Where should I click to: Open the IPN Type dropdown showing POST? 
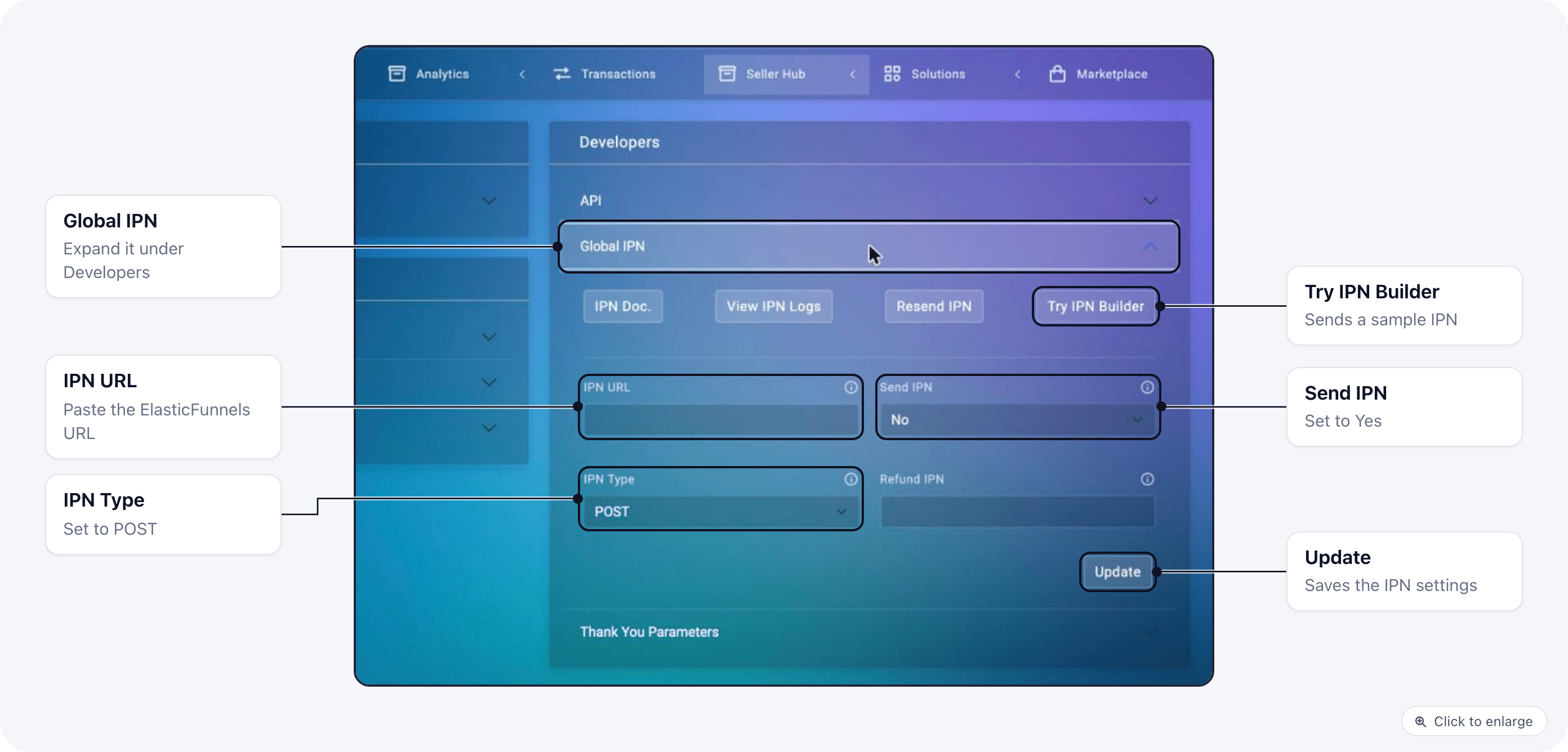(x=720, y=511)
